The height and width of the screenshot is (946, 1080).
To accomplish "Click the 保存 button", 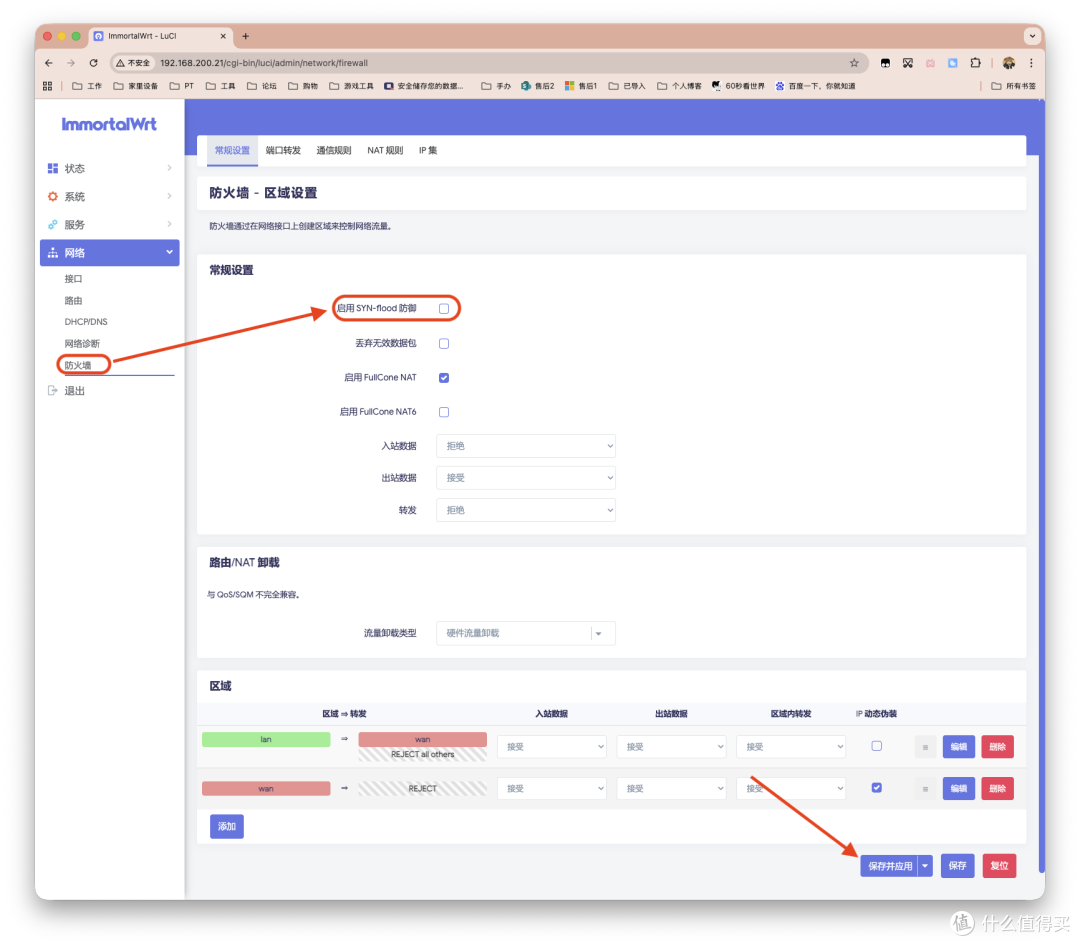I will pos(957,866).
